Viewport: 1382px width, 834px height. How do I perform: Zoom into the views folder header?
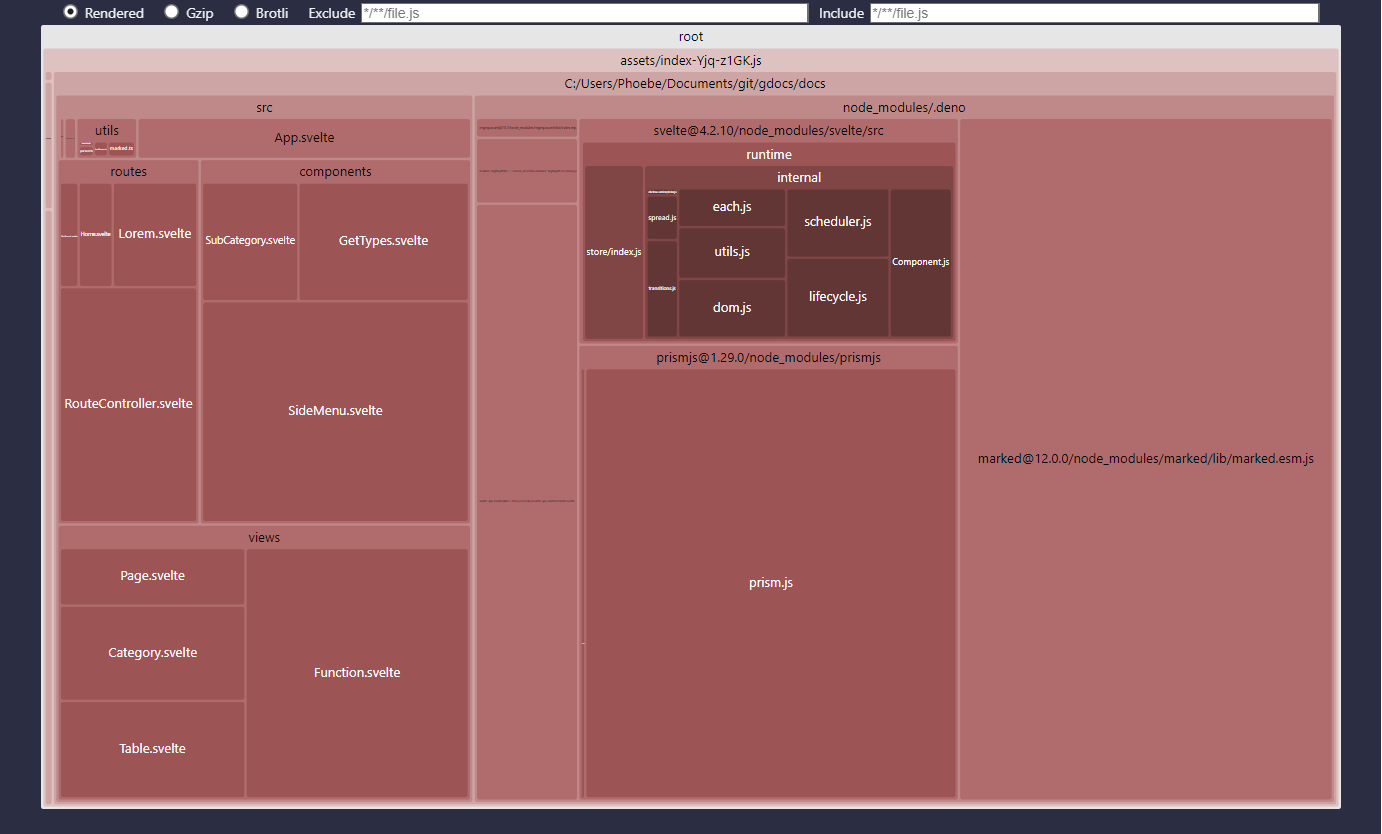tap(264, 538)
